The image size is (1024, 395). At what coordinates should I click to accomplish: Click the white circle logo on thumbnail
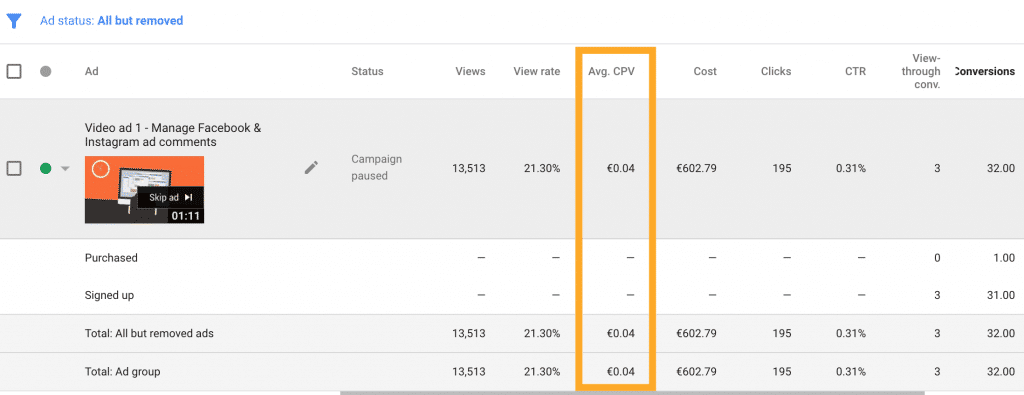pos(100,170)
